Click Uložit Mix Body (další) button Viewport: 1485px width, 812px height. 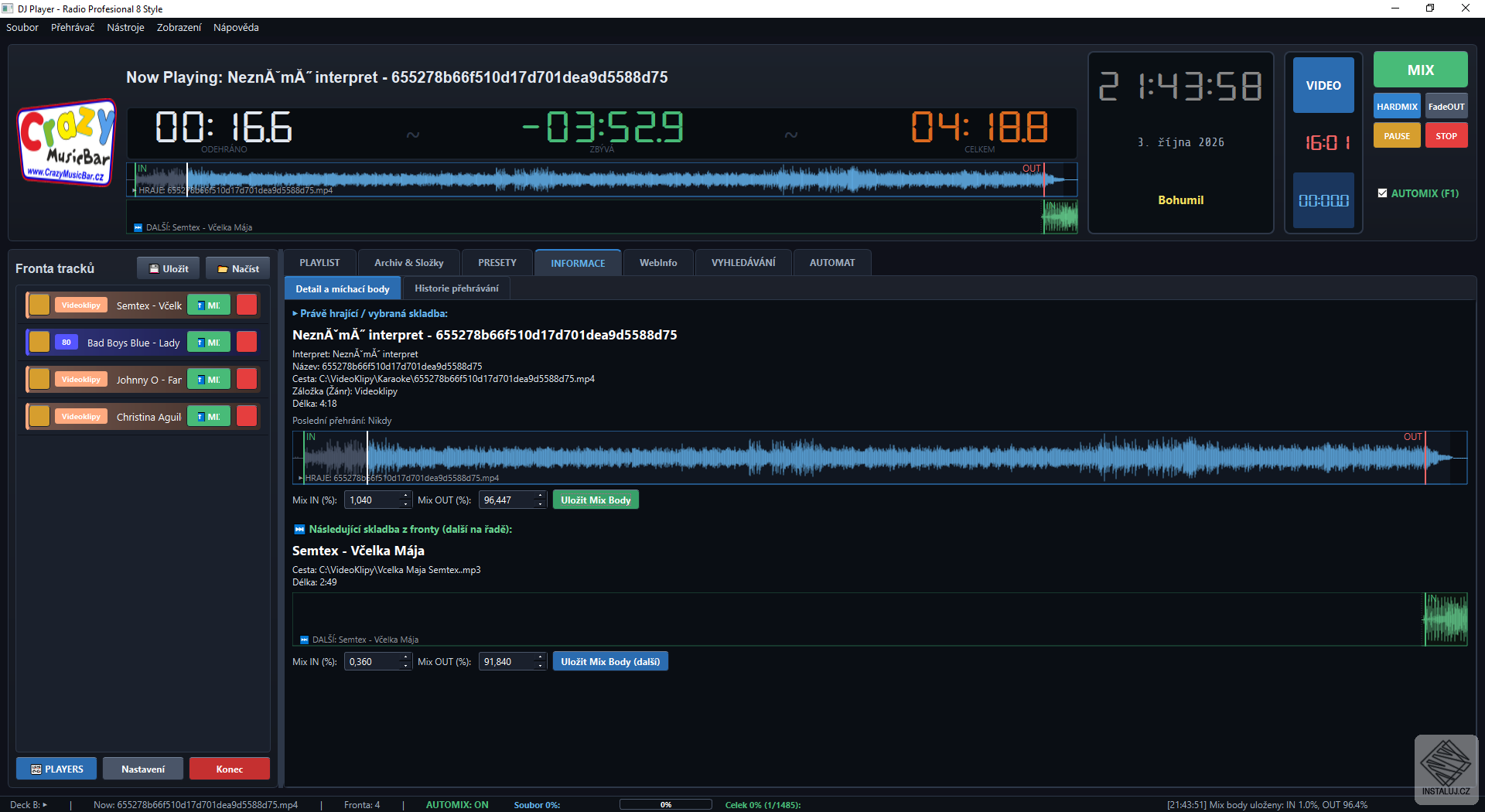[610, 662]
